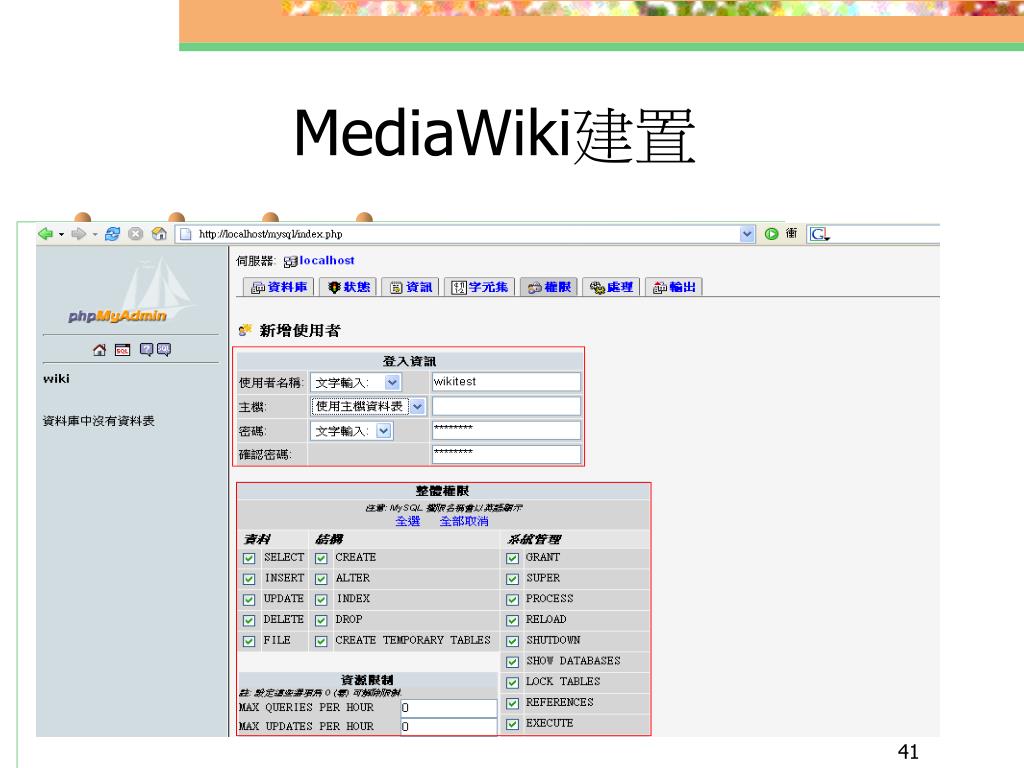Viewport: 1024px width, 768px height.
Task: Switch to the 狀態 tab
Action: click(x=348, y=287)
